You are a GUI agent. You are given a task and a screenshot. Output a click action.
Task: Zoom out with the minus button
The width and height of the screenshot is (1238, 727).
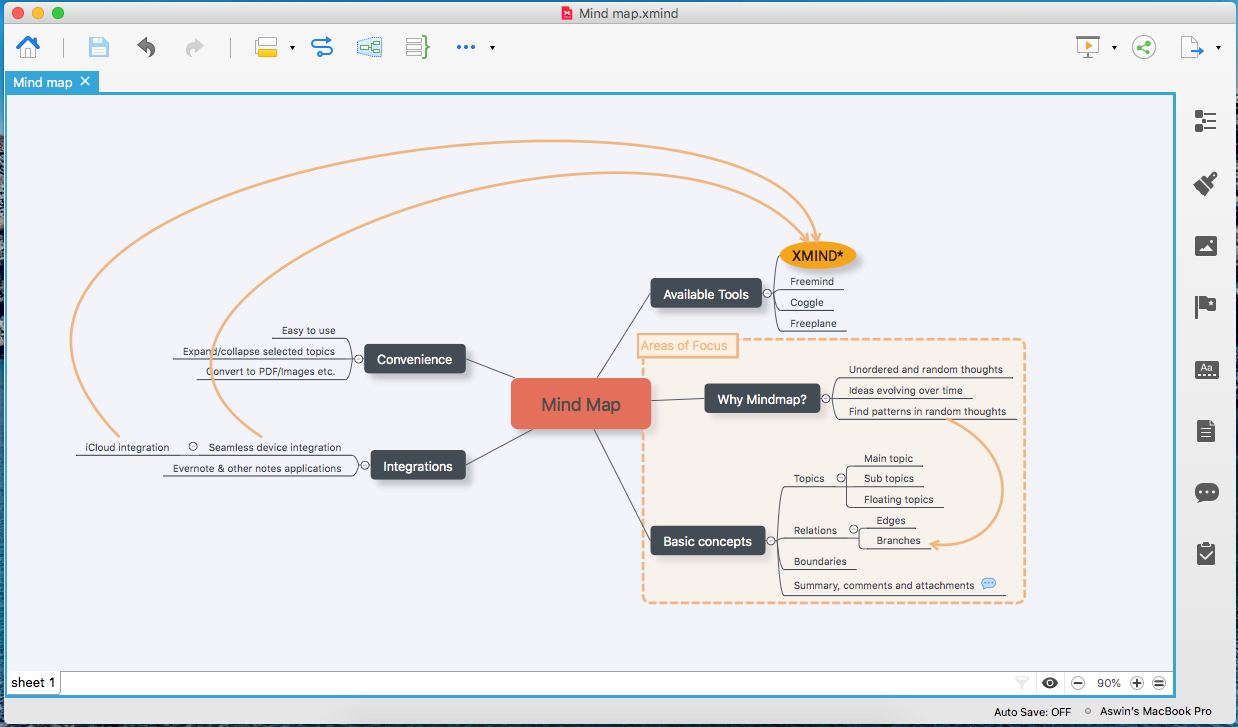coord(1078,683)
